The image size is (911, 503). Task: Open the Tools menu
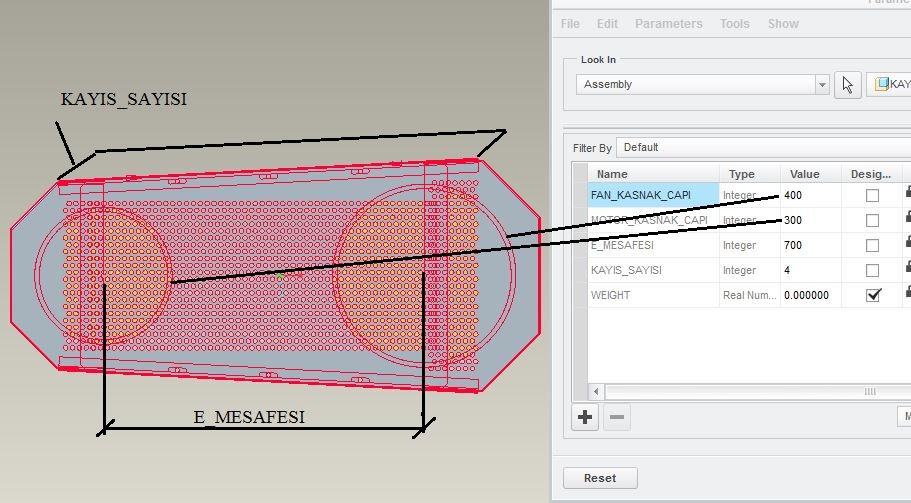tap(735, 24)
